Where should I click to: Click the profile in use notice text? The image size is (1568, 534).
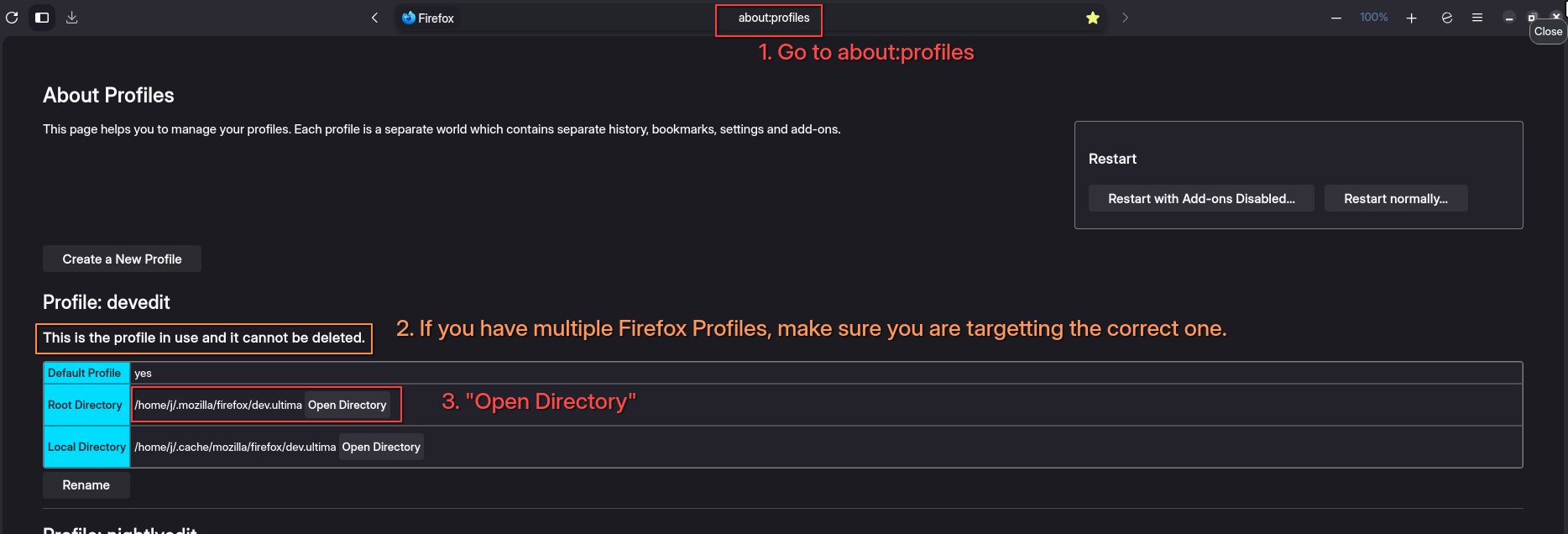point(204,338)
